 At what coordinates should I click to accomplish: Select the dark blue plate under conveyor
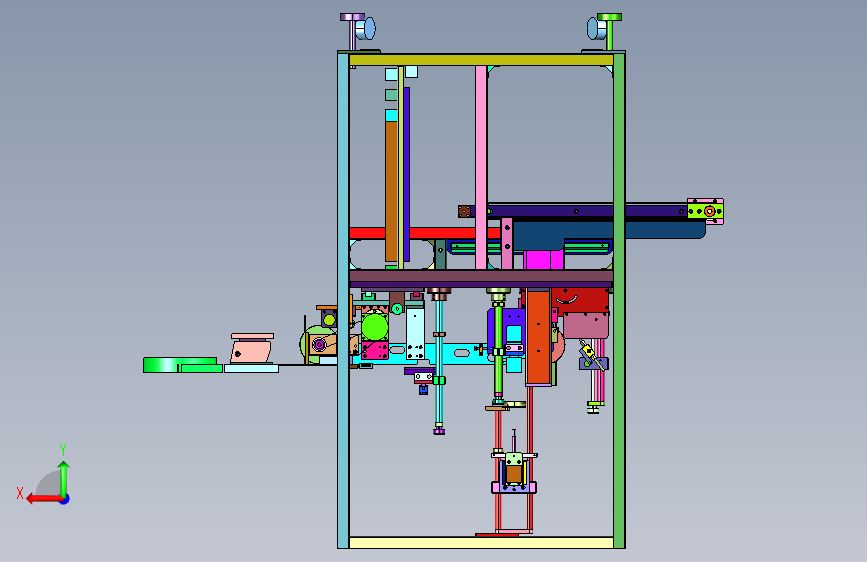608,231
